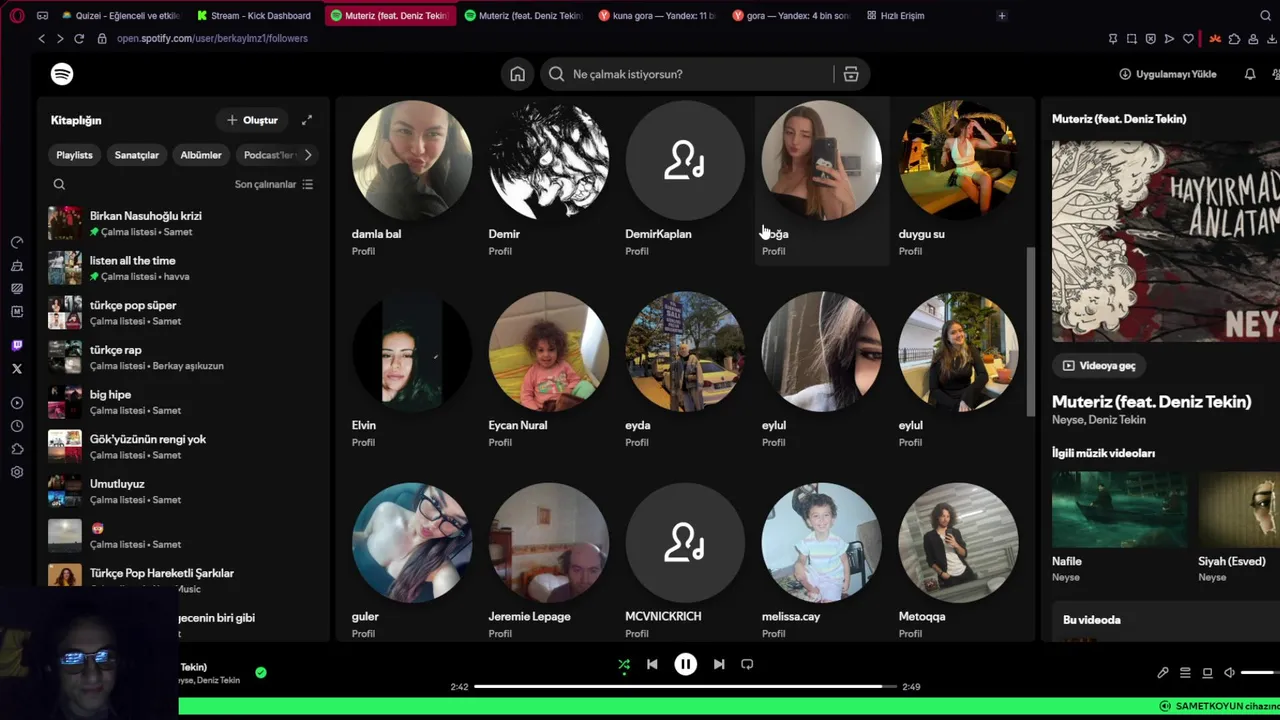Open a new browser tab
Image resolution: width=1280 pixels, height=720 pixels.
(x=1002, y=16)
